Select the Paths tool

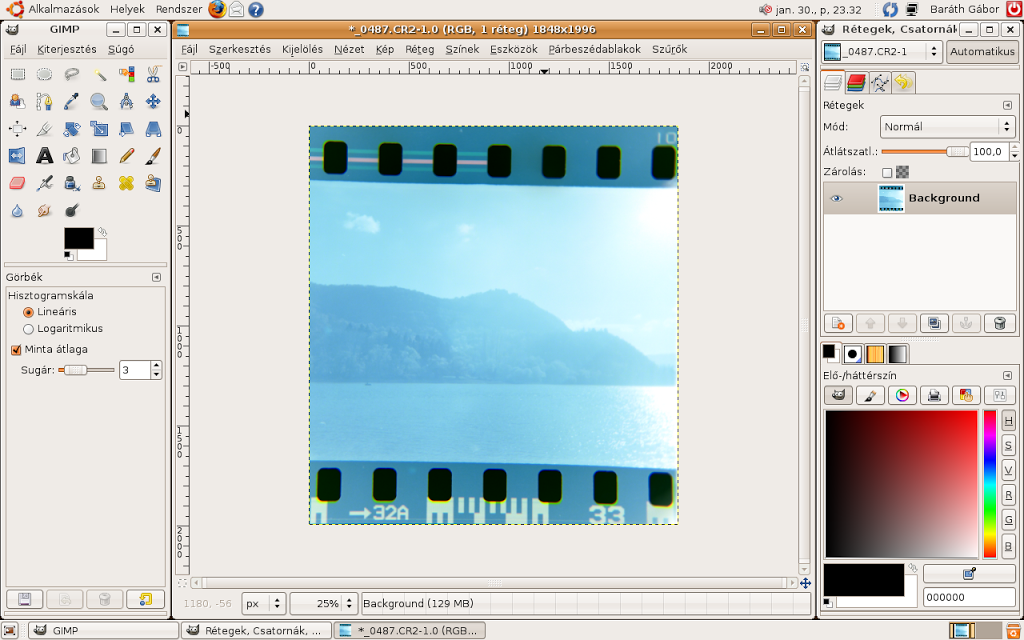tap(44, 102)
